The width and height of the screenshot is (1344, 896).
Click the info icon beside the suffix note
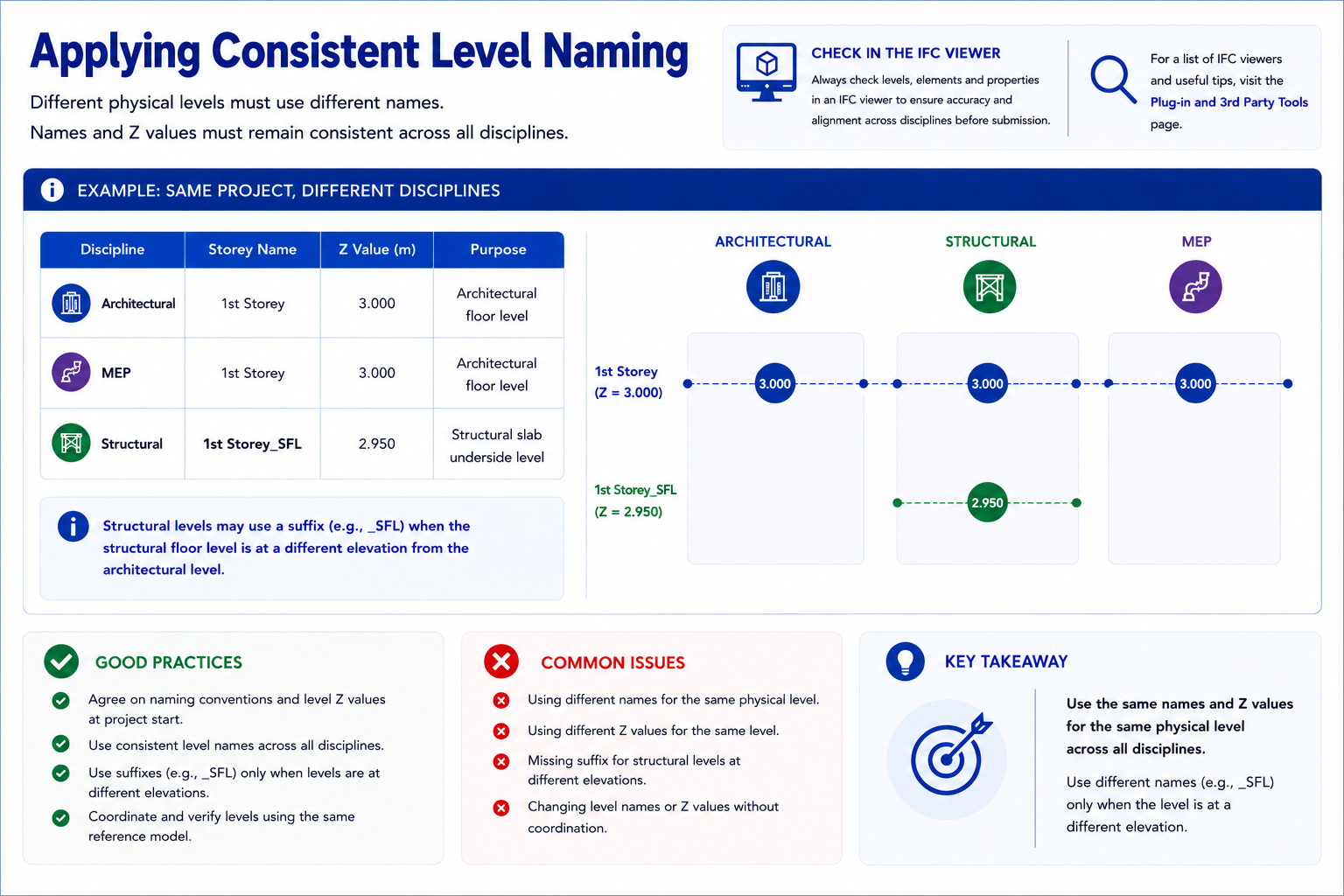73,526
